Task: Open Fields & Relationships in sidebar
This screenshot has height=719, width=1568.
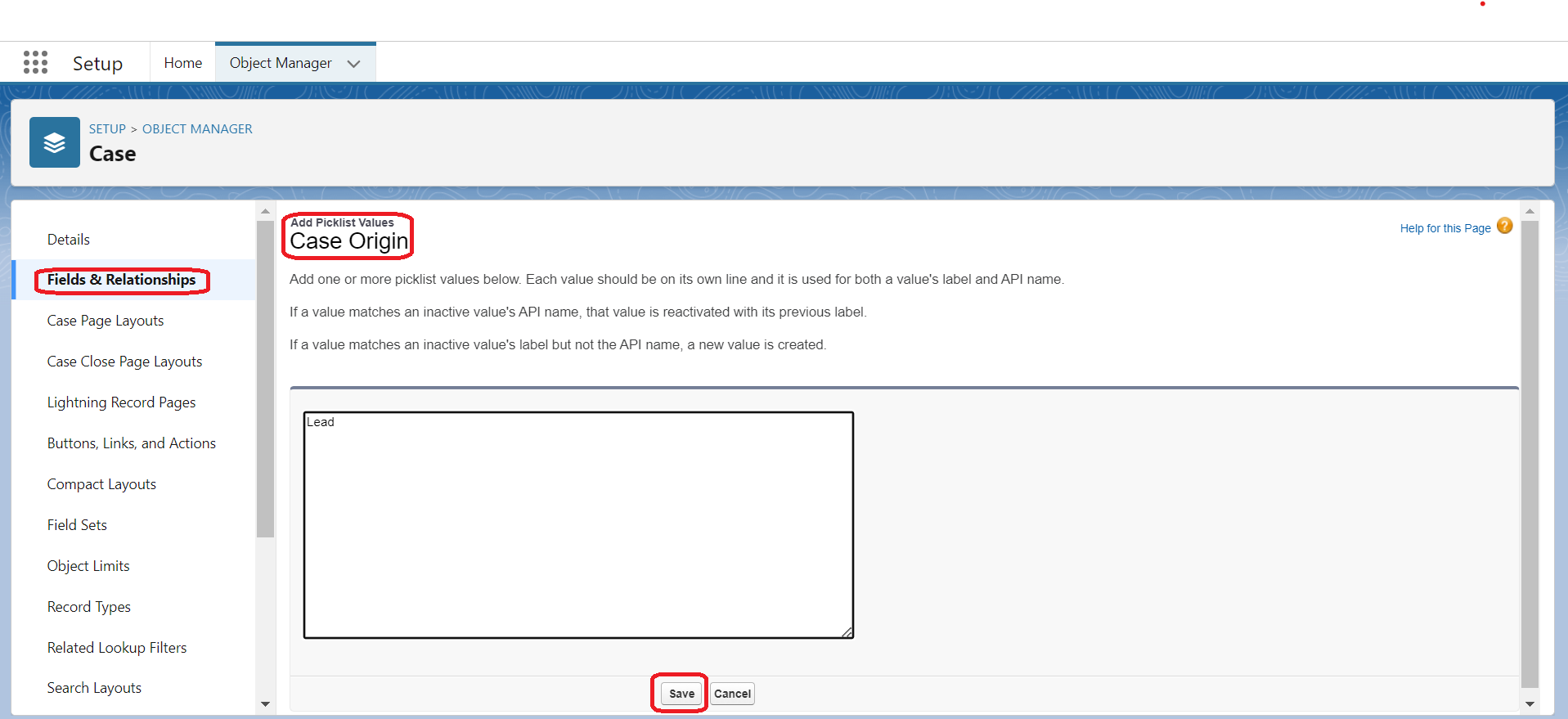Action: (121, 280)
